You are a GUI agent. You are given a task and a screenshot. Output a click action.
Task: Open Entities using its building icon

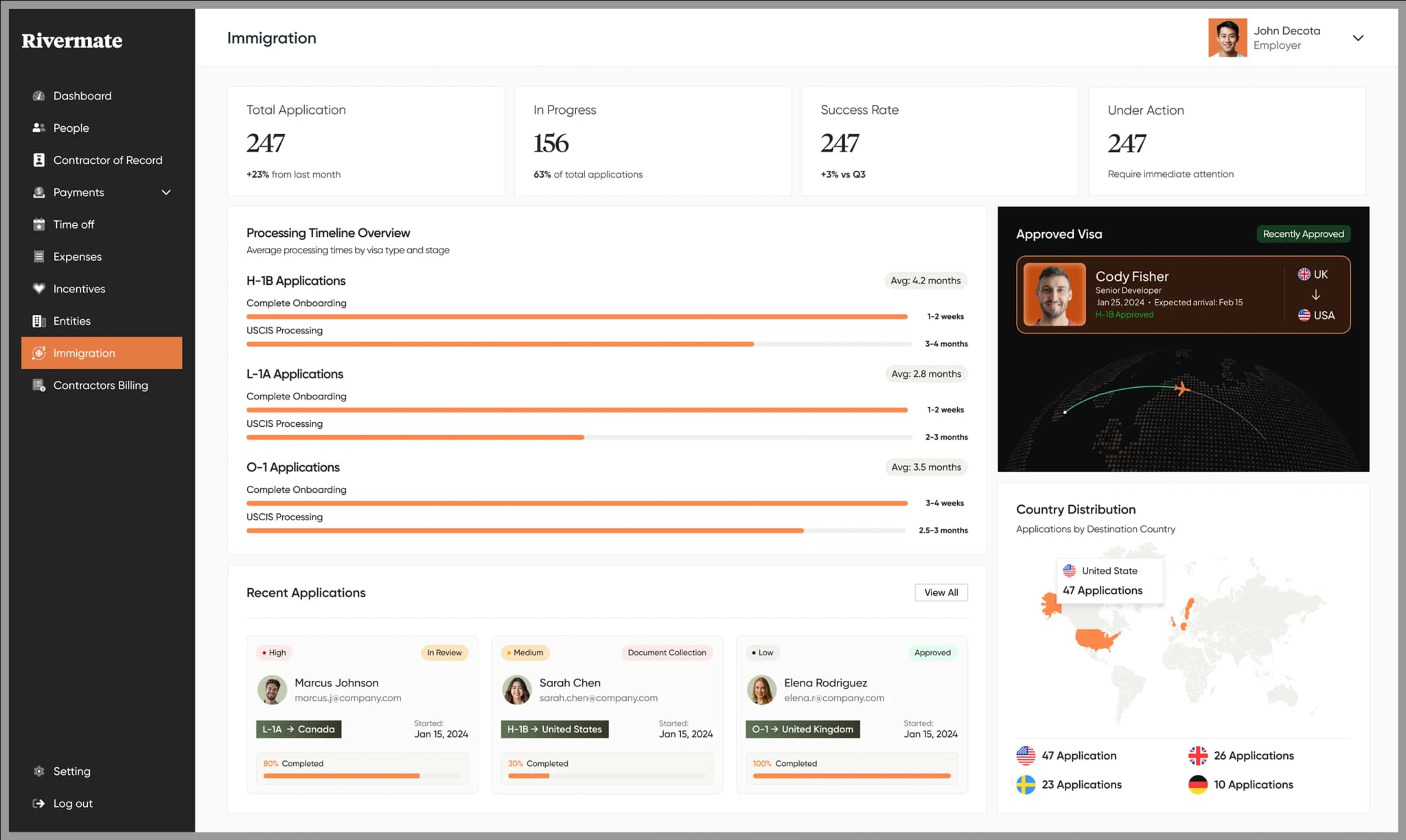coord(39,320)
